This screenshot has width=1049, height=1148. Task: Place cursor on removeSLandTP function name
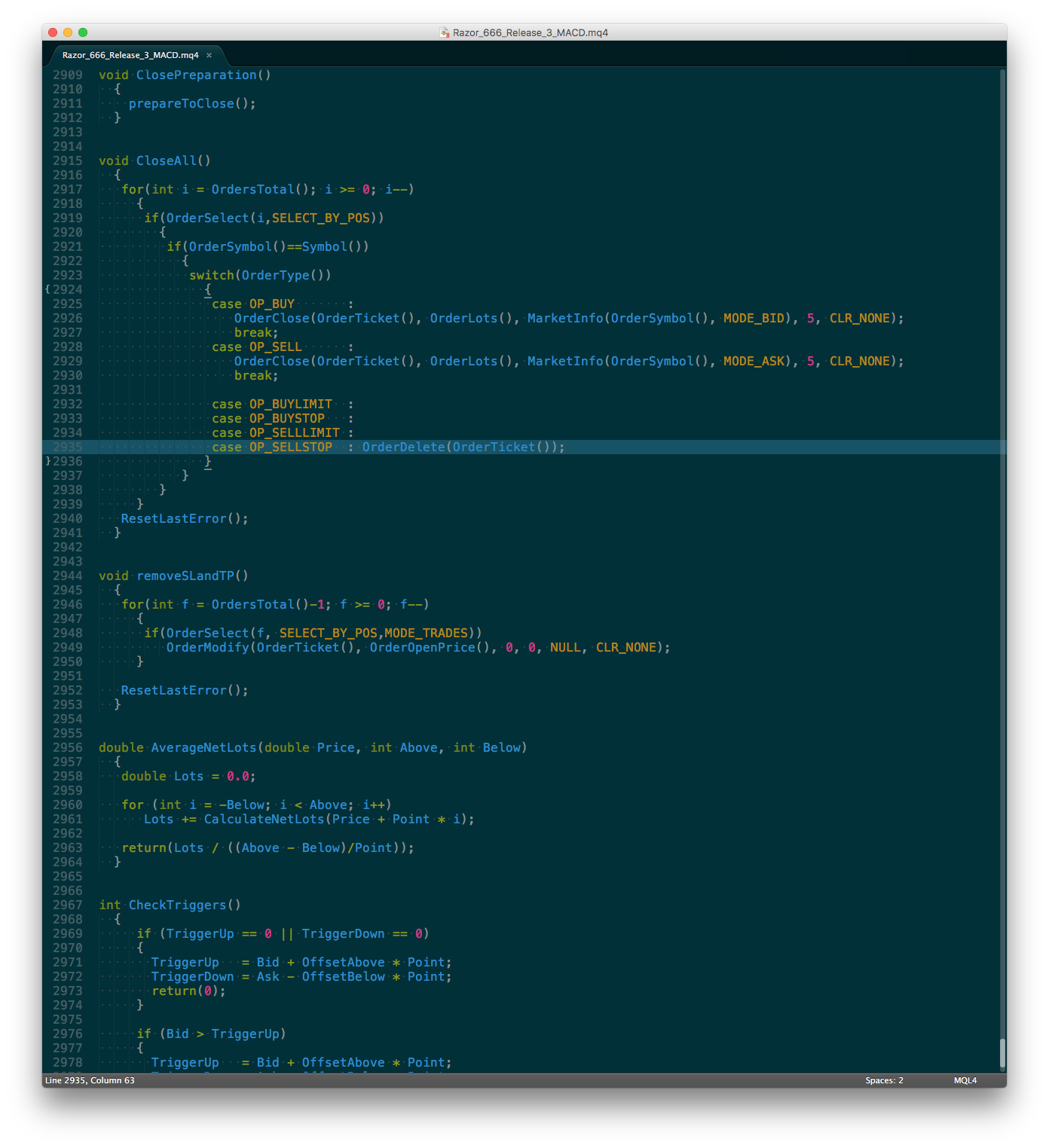tap(185, 576)
